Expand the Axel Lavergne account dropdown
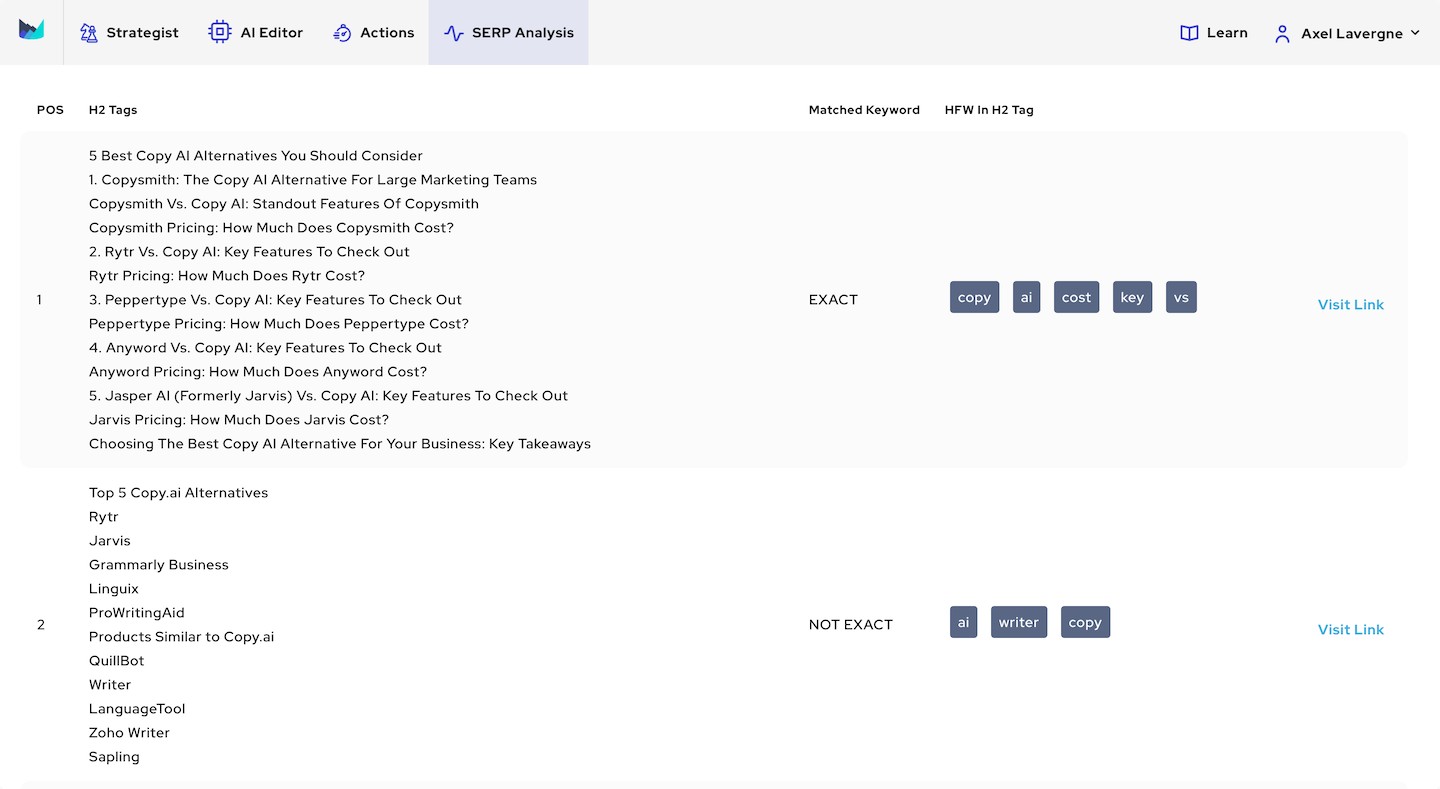Image resolution: width=1440 pixels, height=789 pixels. [1347, 33]
